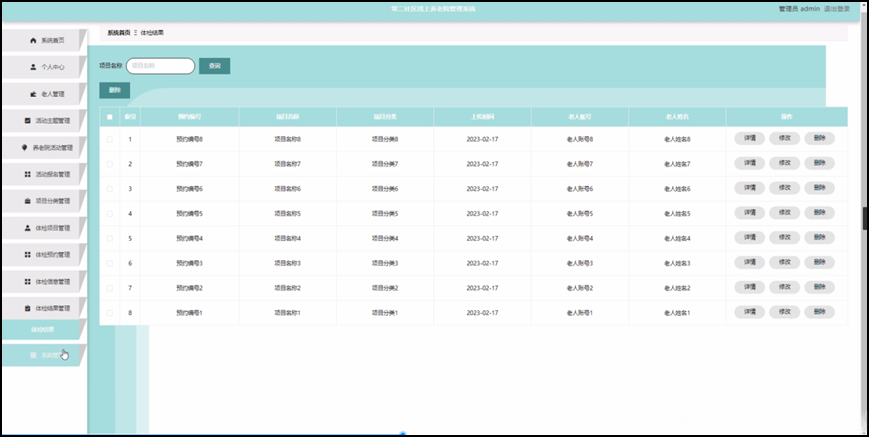Click the briefcase icon beside 项目分类管理

pyautogui.click(x=28, y=201)
